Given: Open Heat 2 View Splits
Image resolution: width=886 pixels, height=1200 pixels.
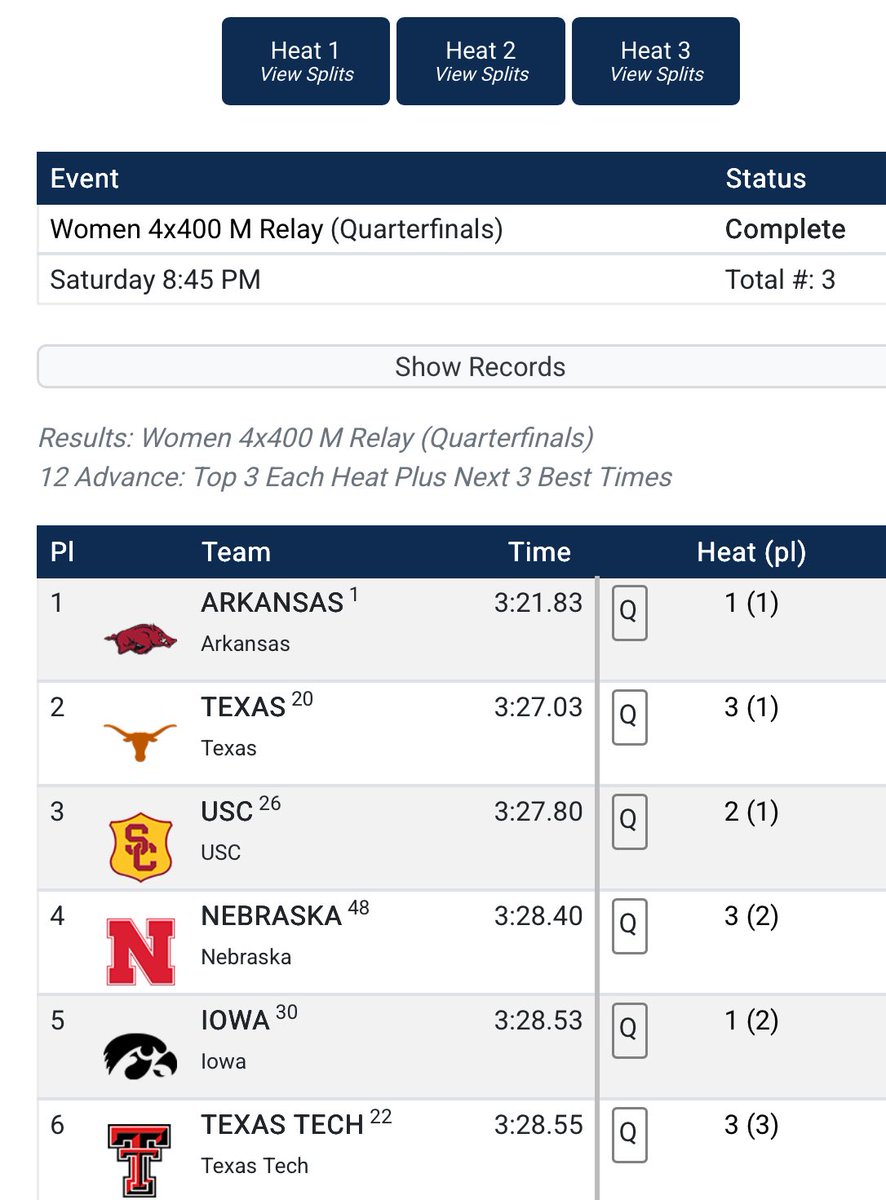Looking at the screenshot, I should click(481, 61).
